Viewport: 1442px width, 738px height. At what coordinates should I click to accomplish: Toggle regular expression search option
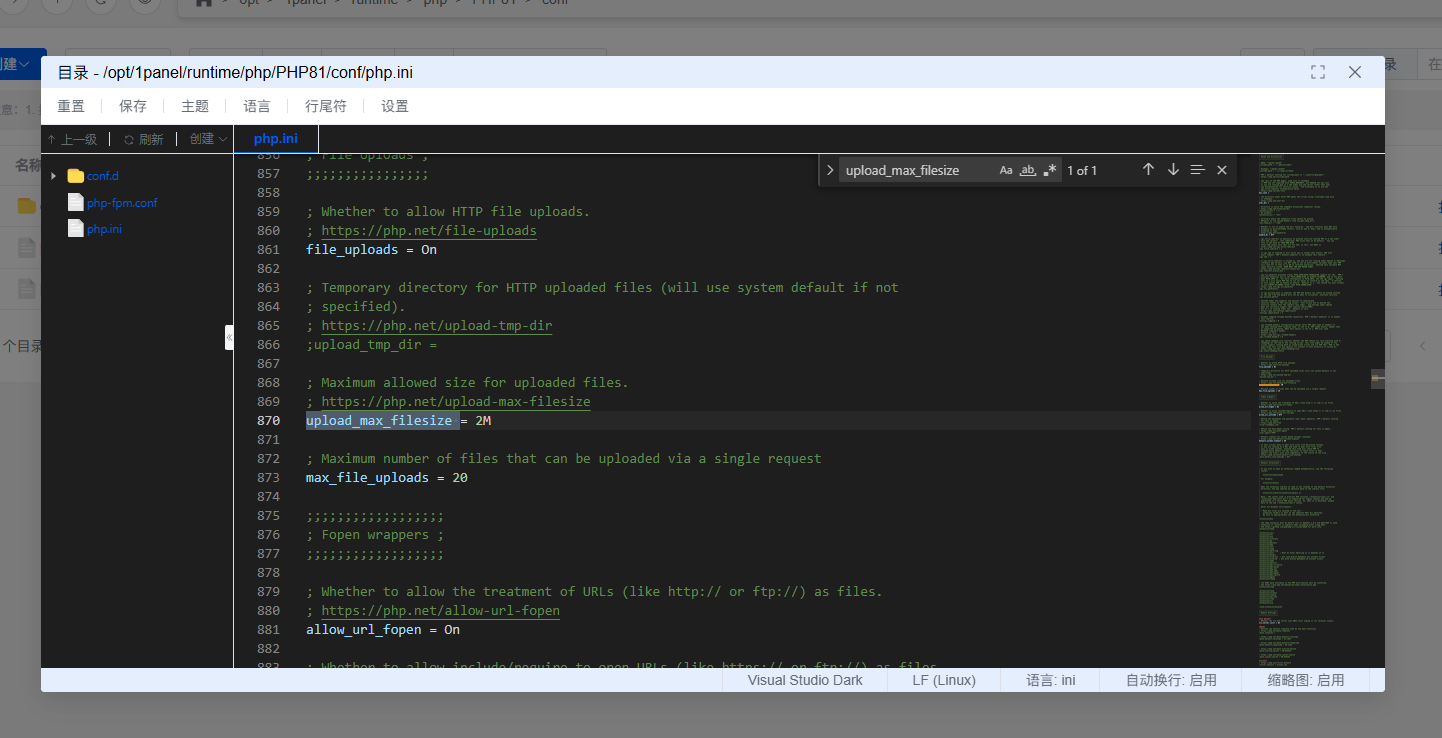1049,170
